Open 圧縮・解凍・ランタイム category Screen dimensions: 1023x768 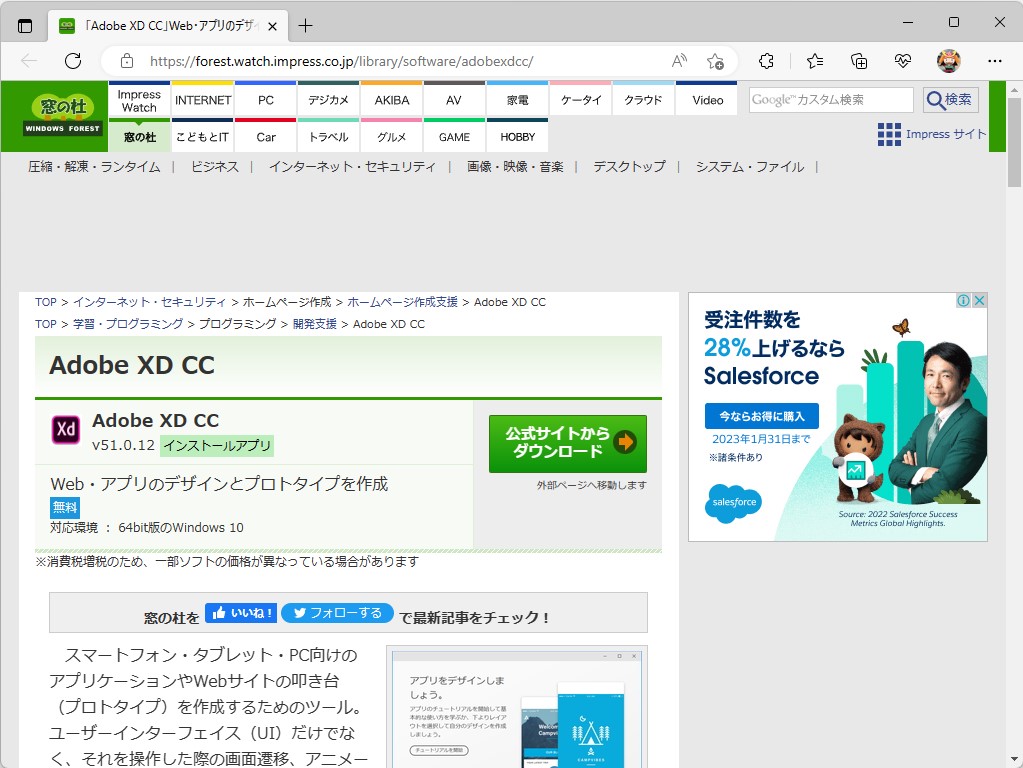94,167
